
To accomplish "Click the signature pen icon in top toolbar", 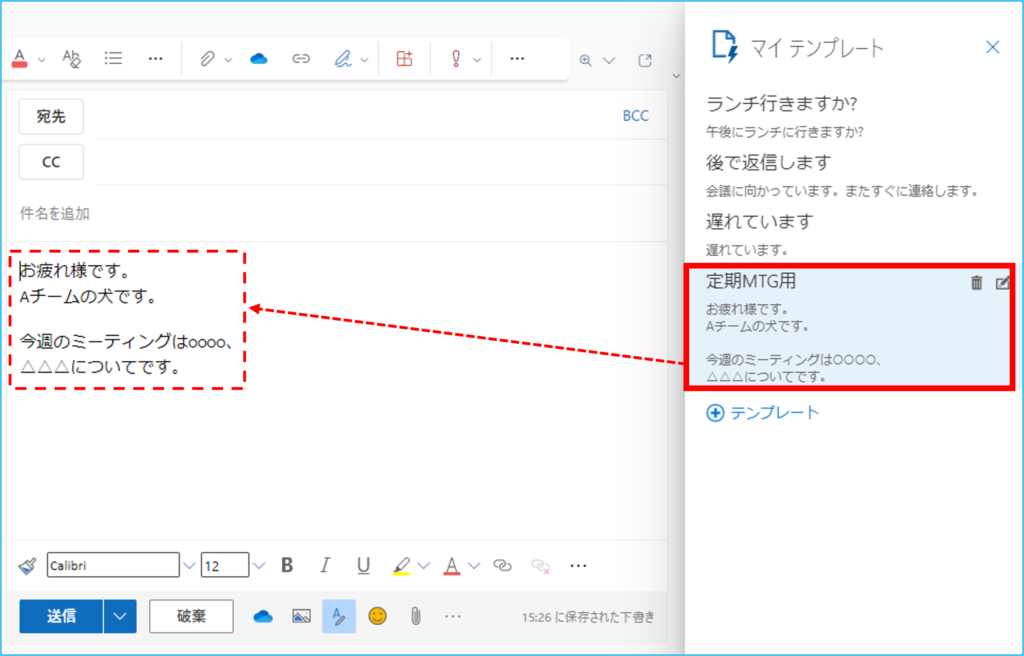I will pyautogui.click(x=343, y=59).
